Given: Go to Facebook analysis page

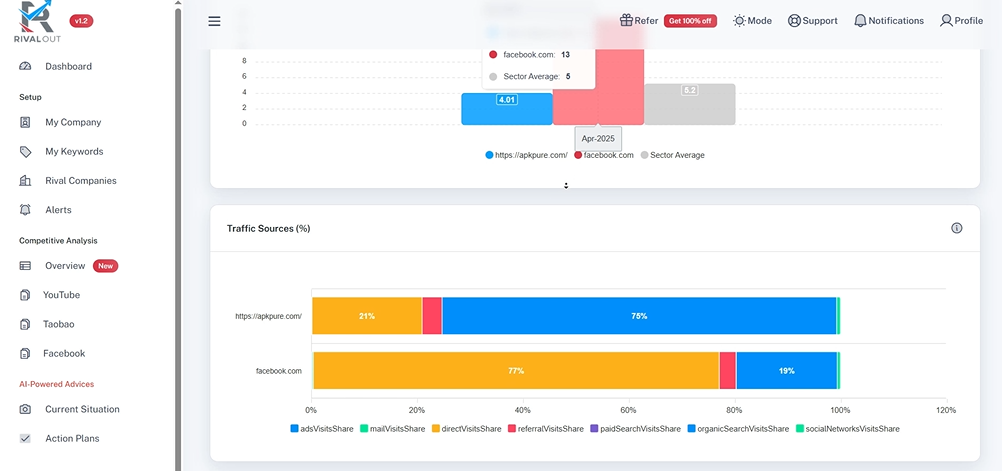Looking at the screenshot, I should (64, 353).
